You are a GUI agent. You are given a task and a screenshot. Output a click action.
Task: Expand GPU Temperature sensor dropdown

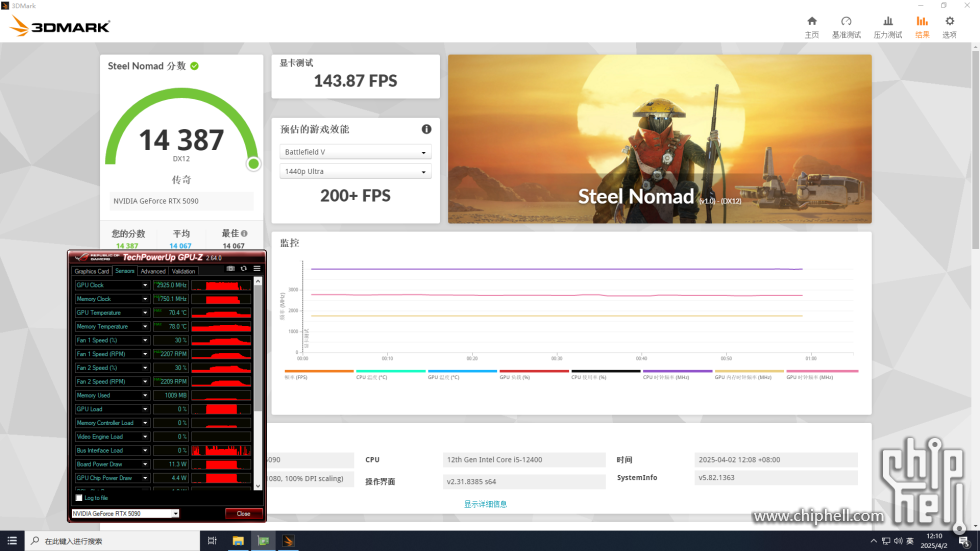(x=145, y=312)
